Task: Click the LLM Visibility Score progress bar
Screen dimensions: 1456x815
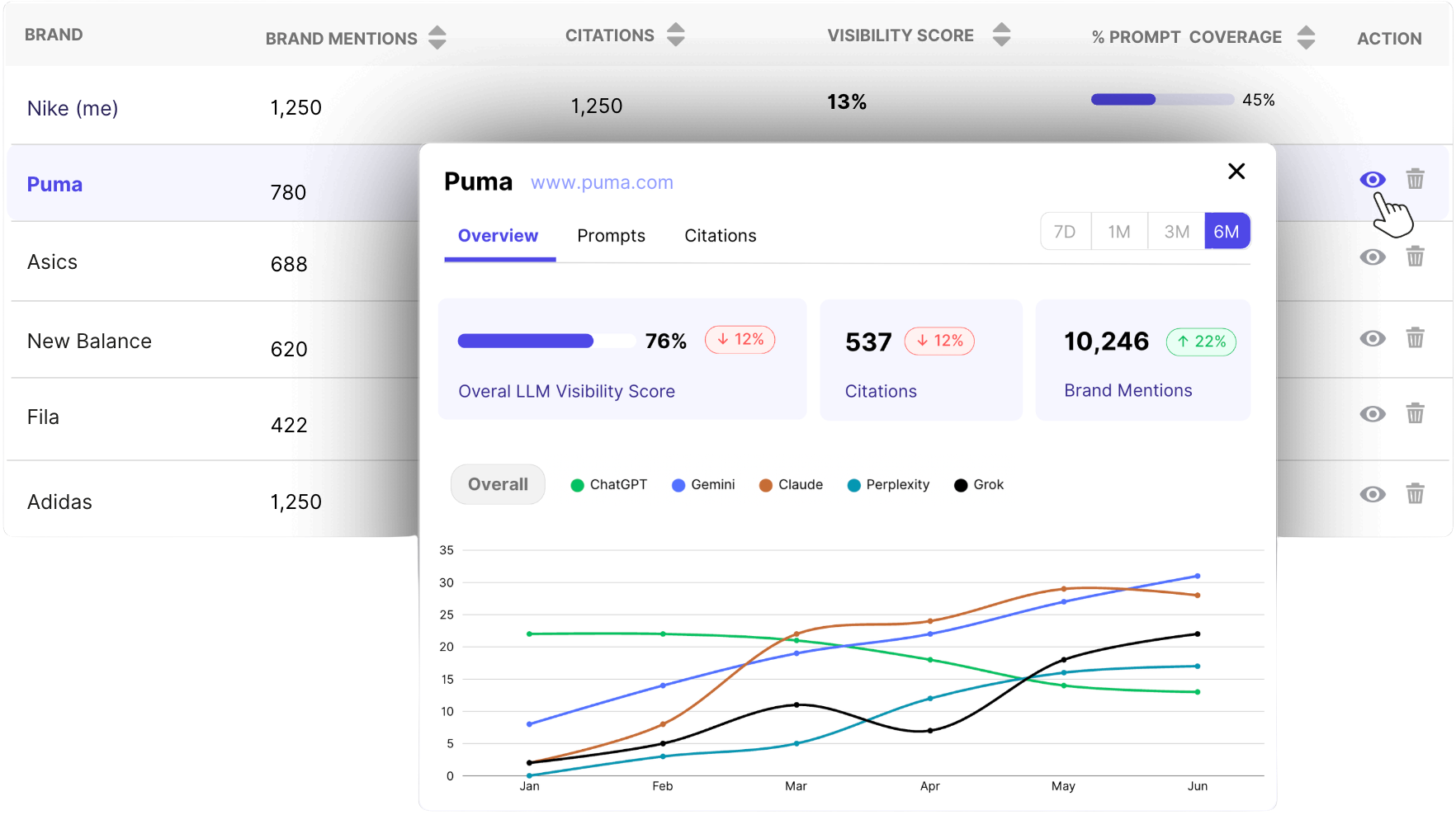Action: coord(546,341)
